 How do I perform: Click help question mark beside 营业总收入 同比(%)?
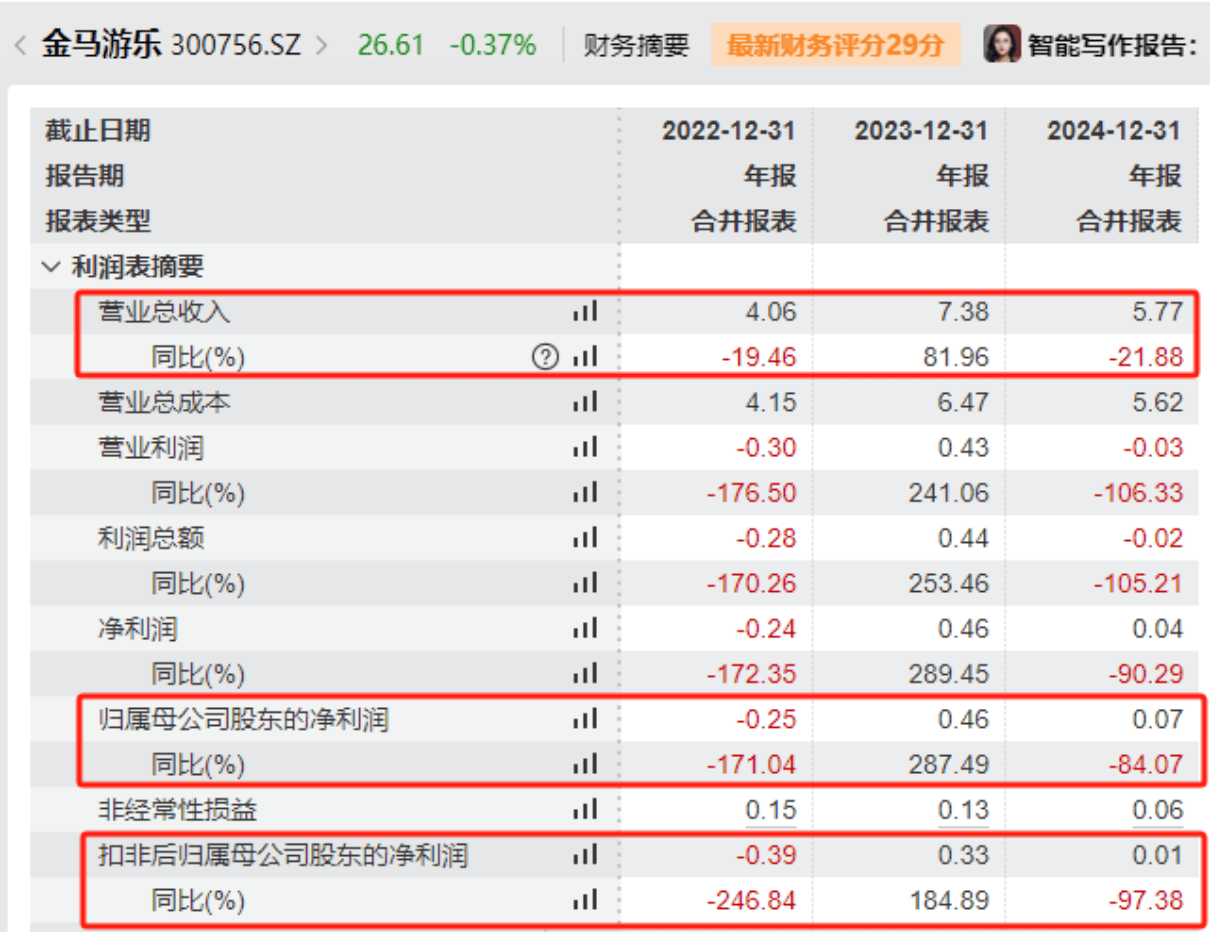tap(545, 357)
